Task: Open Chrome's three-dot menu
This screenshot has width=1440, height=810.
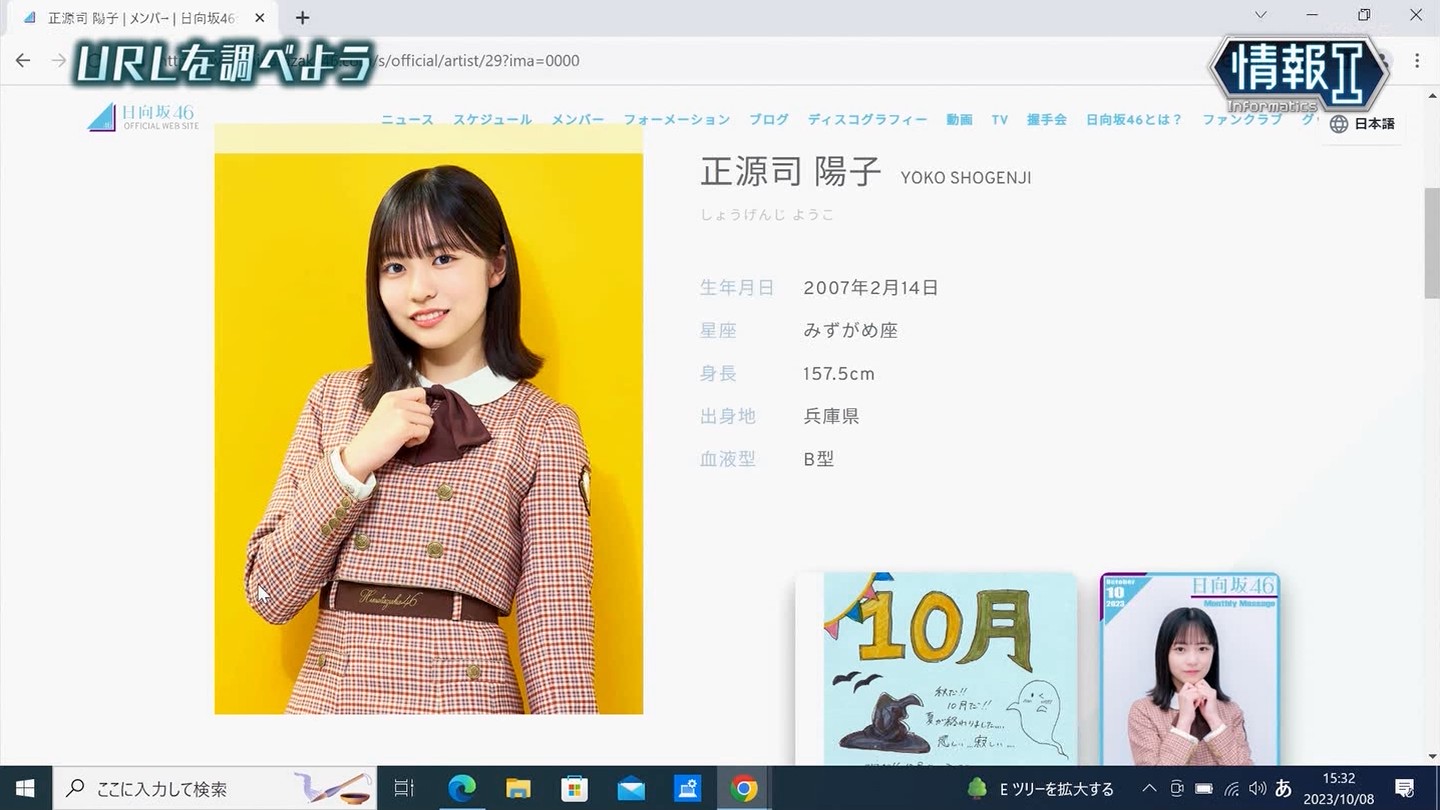Action: 1417,60
